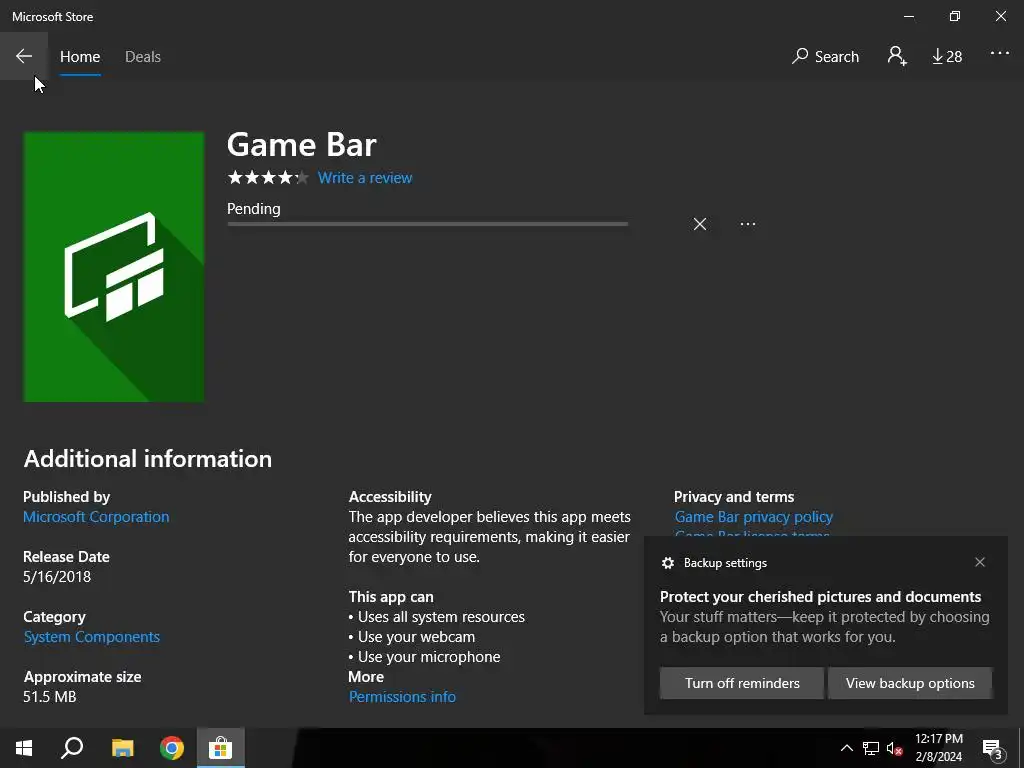The image size is (1024, 768).
Task: Click the network status tray icon
Action: pos(871,748)
